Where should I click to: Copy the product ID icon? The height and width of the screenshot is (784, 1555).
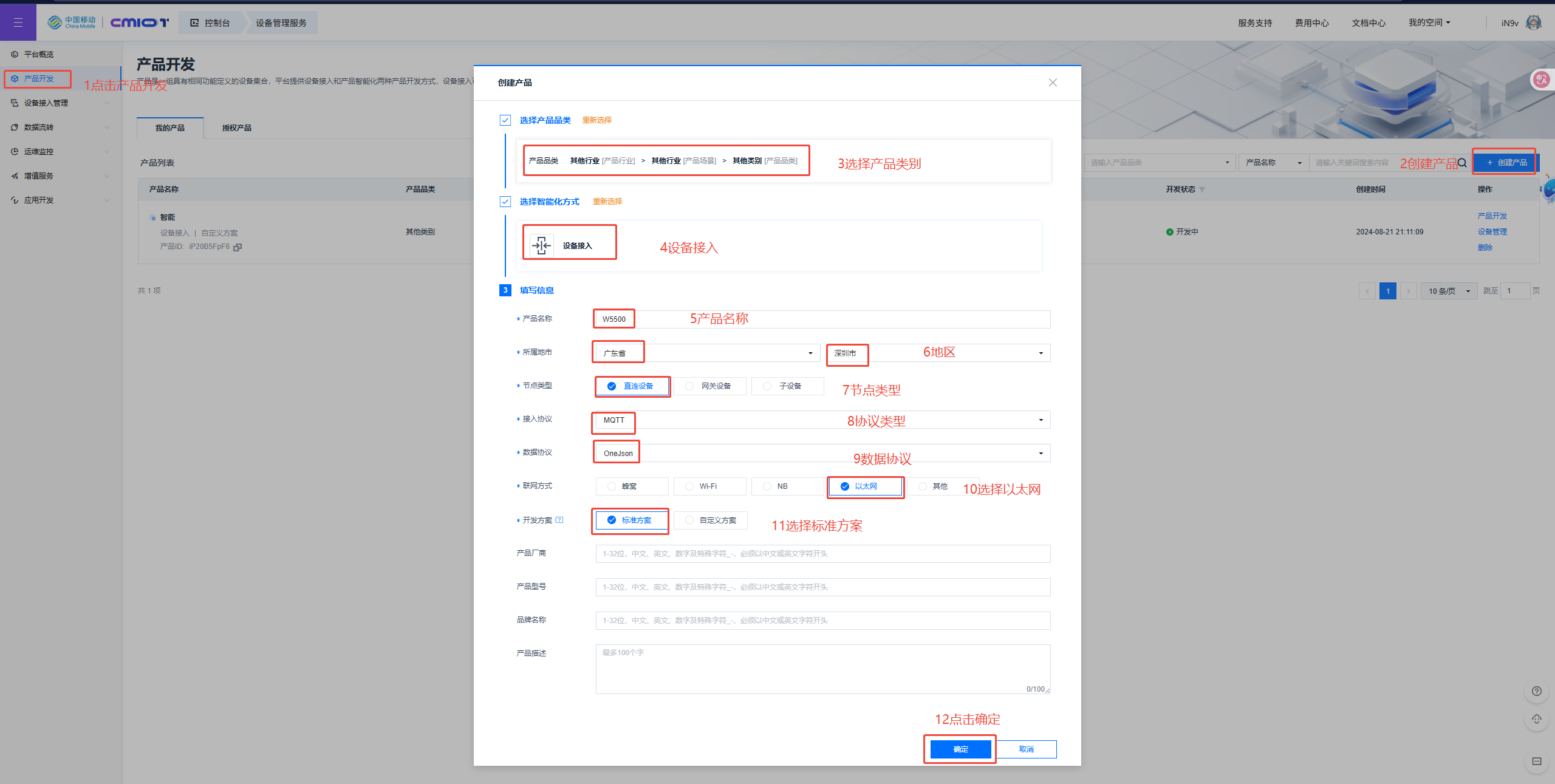(x=238, y=247)
